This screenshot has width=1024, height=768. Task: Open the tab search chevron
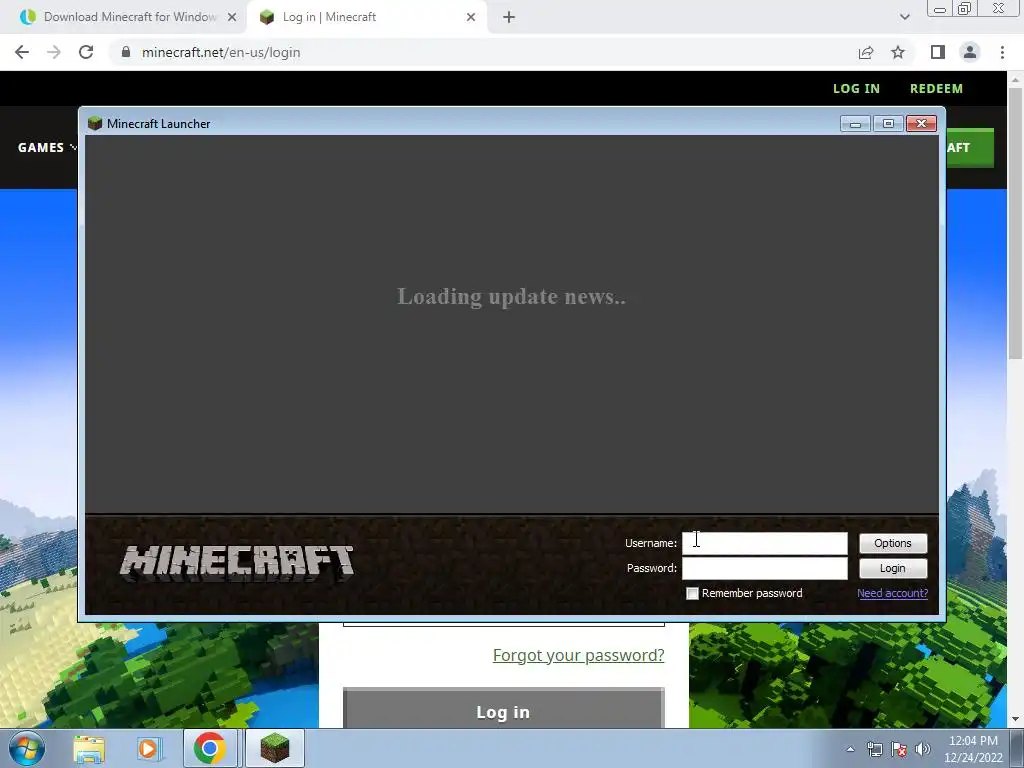click(x=904, y=17)
